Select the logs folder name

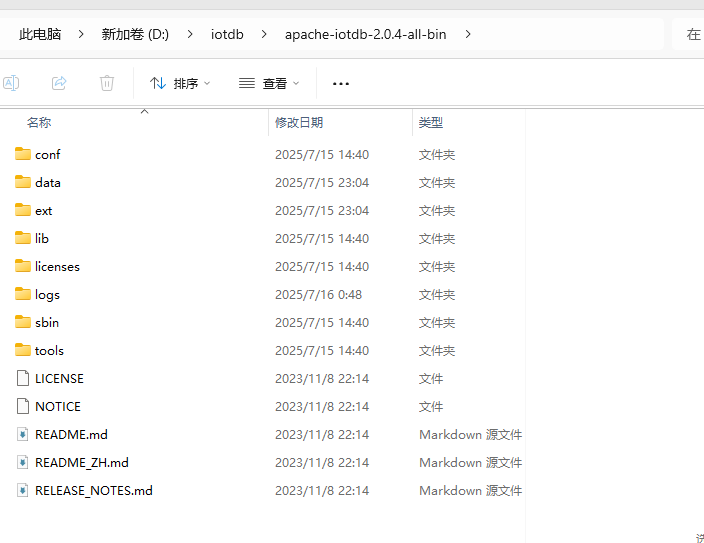point(48,295)
